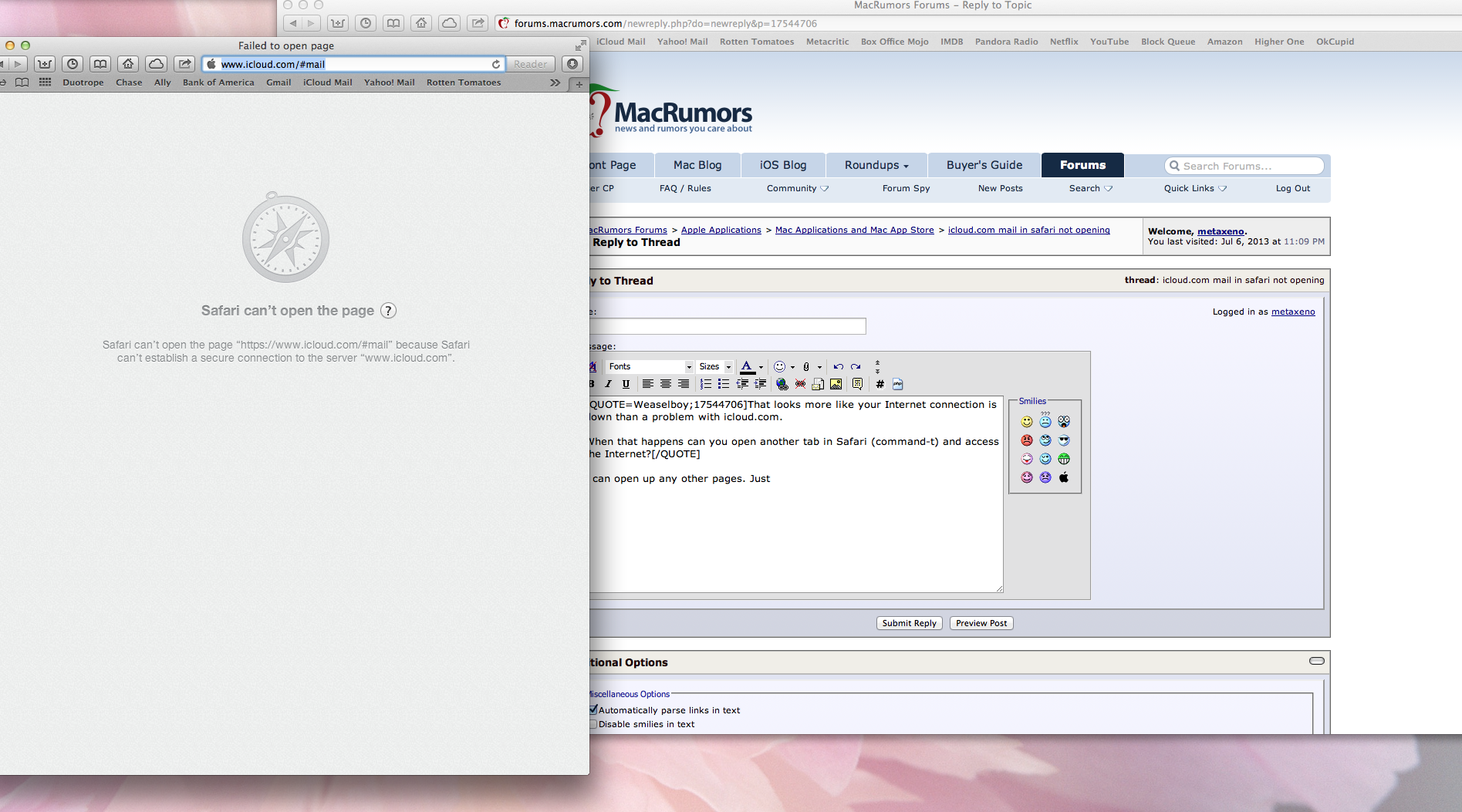Click History clock icon in MacRumors window toolbar
Image resolution: width=1462 pixels, height=812 pixels.
(x=366, y=23)
